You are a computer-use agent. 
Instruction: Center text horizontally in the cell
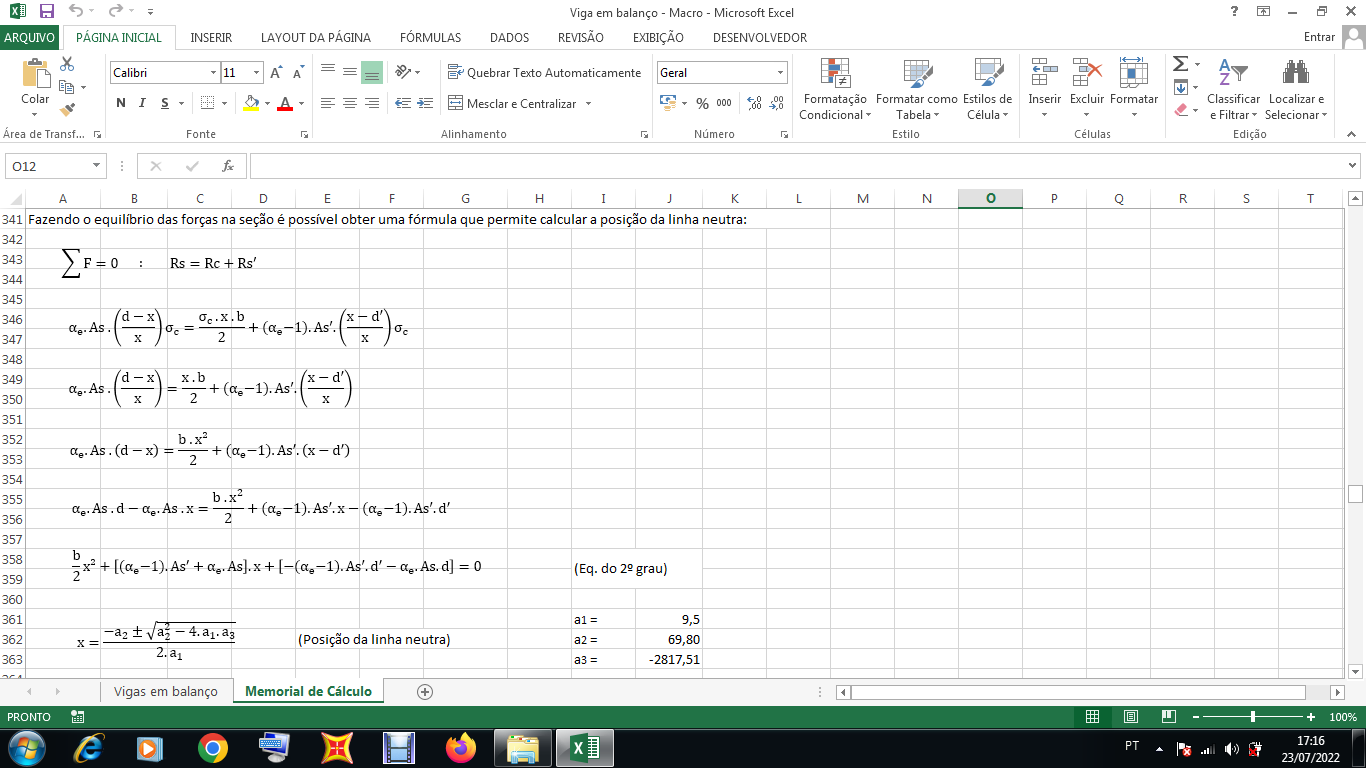point(349,103)
